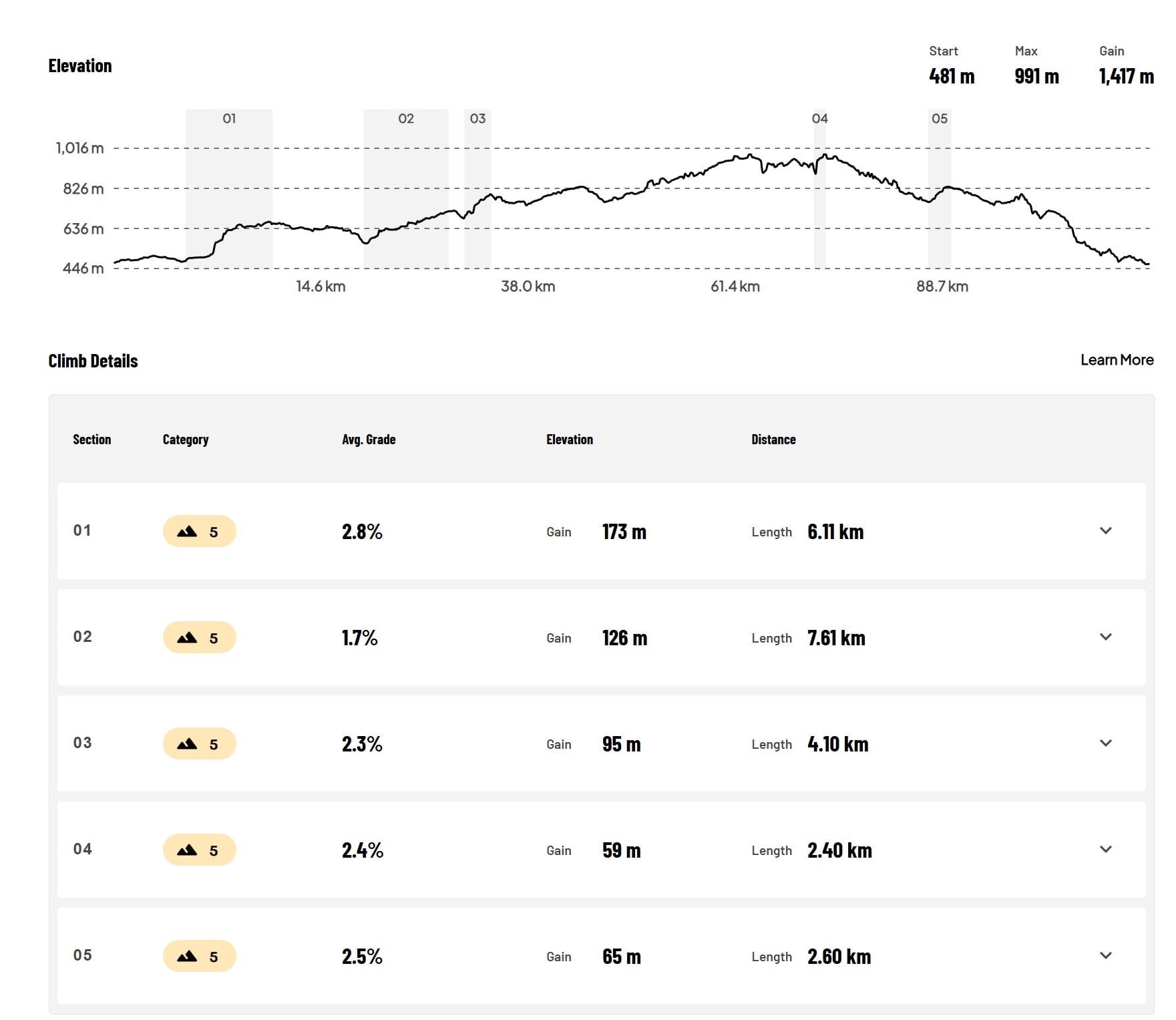Select climb marker 02 on elevation chart
This screenshot has width=1176, height=1020.
point(406,119)
